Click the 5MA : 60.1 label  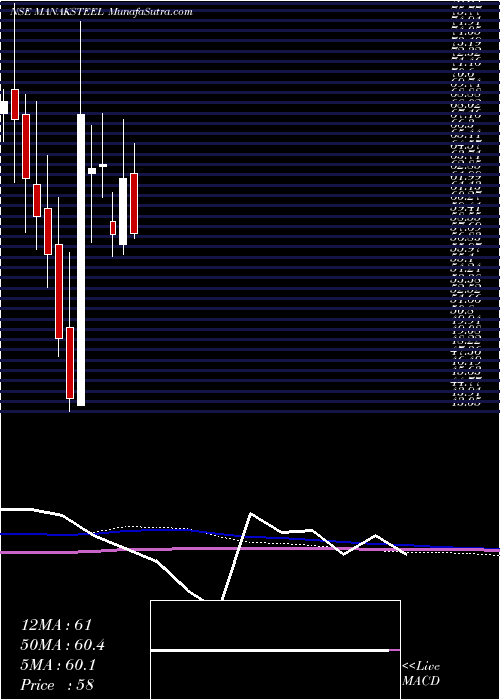[x=58, y=665]
